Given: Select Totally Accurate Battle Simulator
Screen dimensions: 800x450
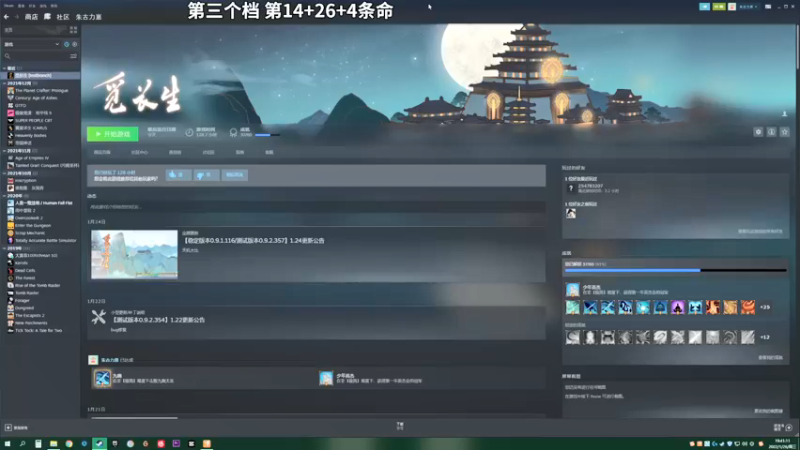Looking at the screenshot, I should coord(43,240).
